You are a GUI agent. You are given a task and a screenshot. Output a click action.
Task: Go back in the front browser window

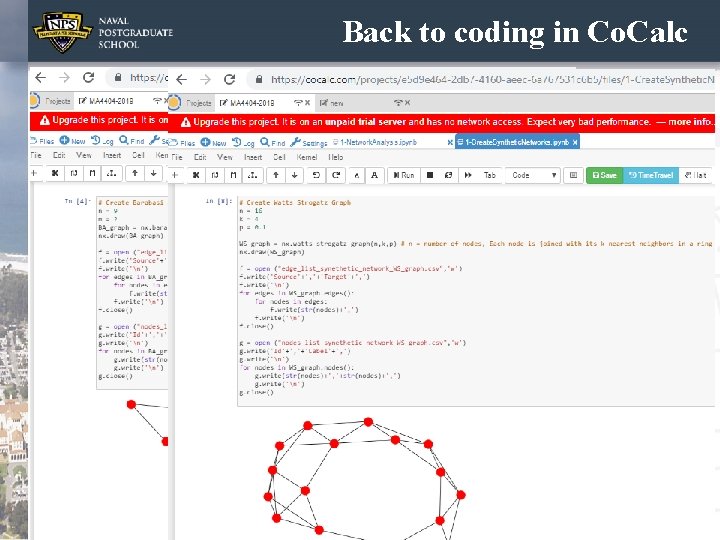181,79
